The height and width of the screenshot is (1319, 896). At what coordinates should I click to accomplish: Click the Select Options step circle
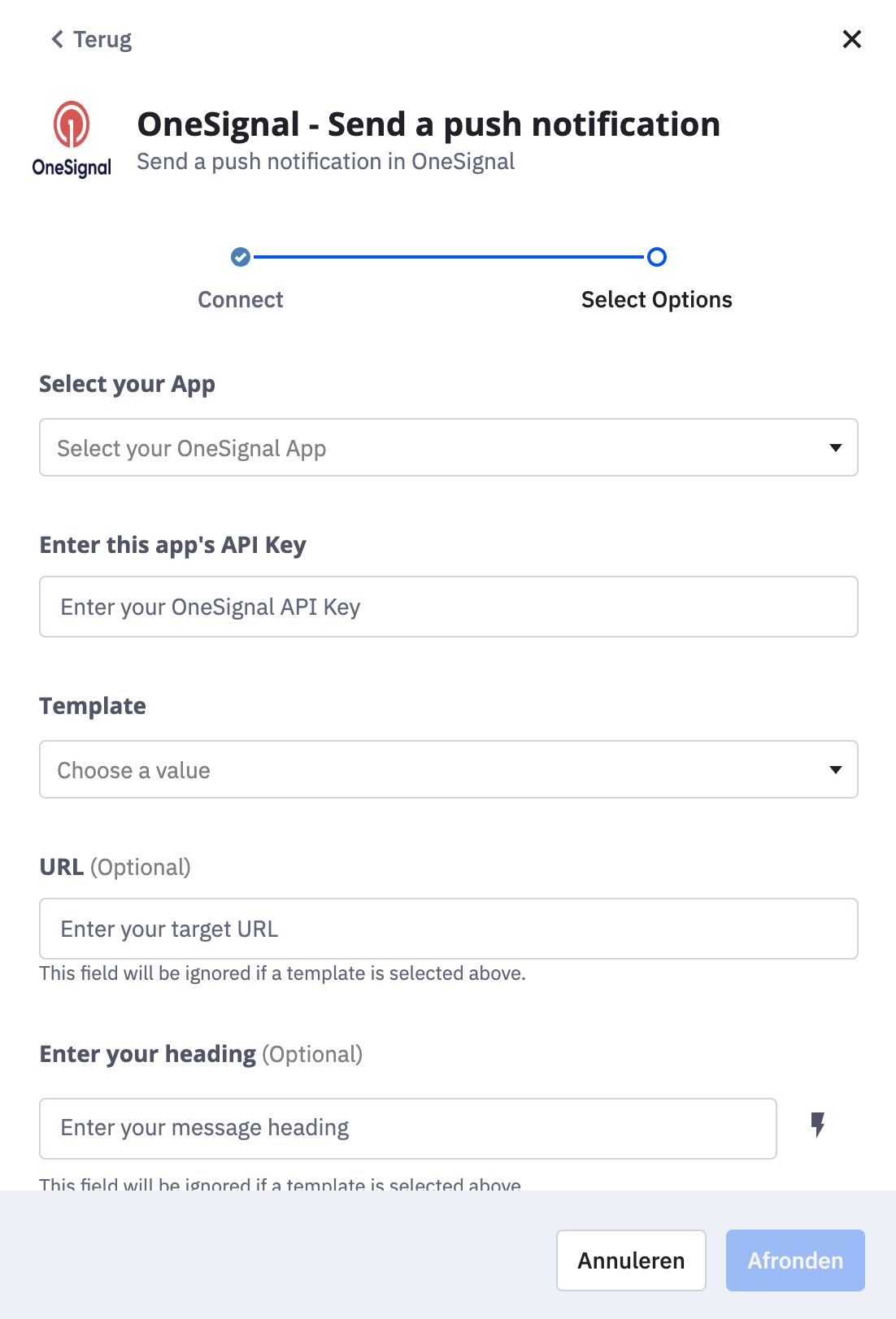pyautogui.click(x=657, y=257)
